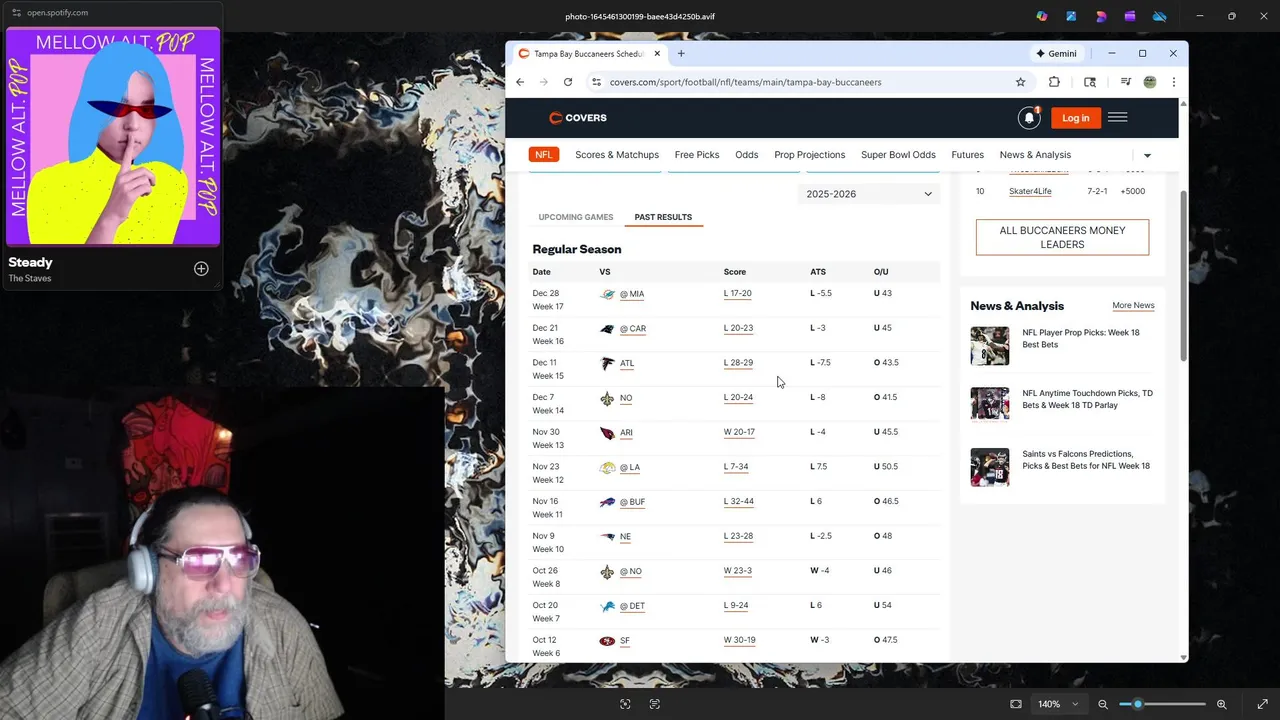Open Chrome extensions puzzle icon
The height and width of the screenshot is (720, 1280).
point(1054,82)
